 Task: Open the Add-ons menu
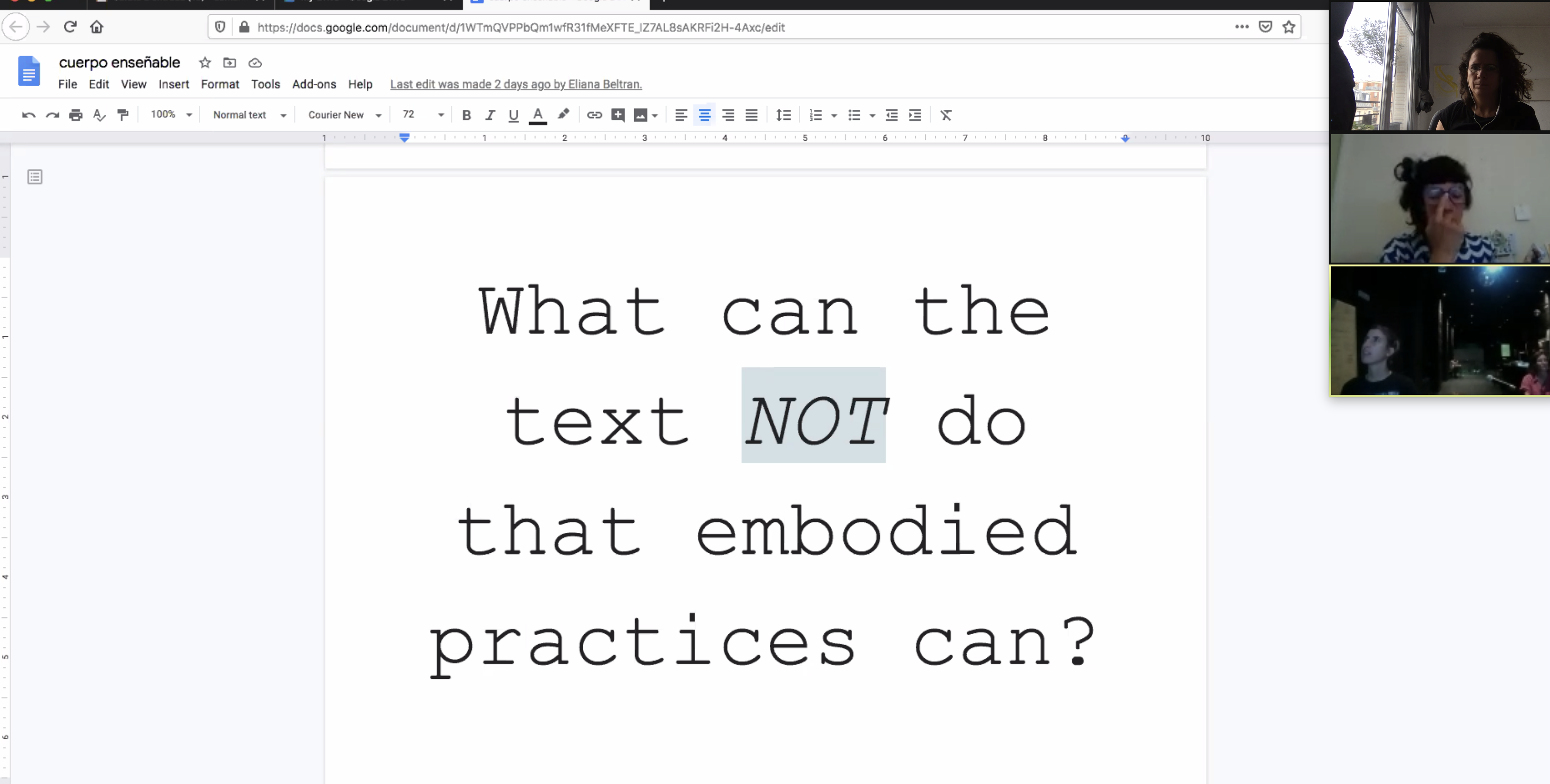point(314,84)
